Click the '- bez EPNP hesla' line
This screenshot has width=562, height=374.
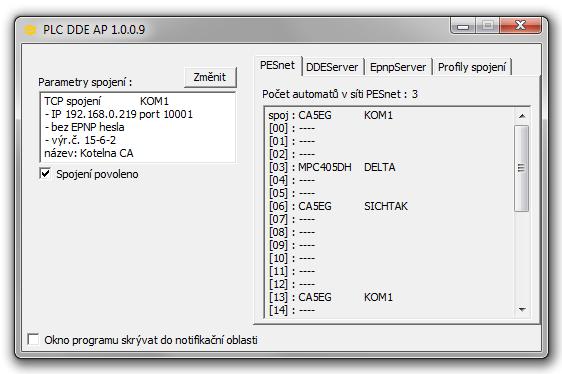click(x=84, y=127)
